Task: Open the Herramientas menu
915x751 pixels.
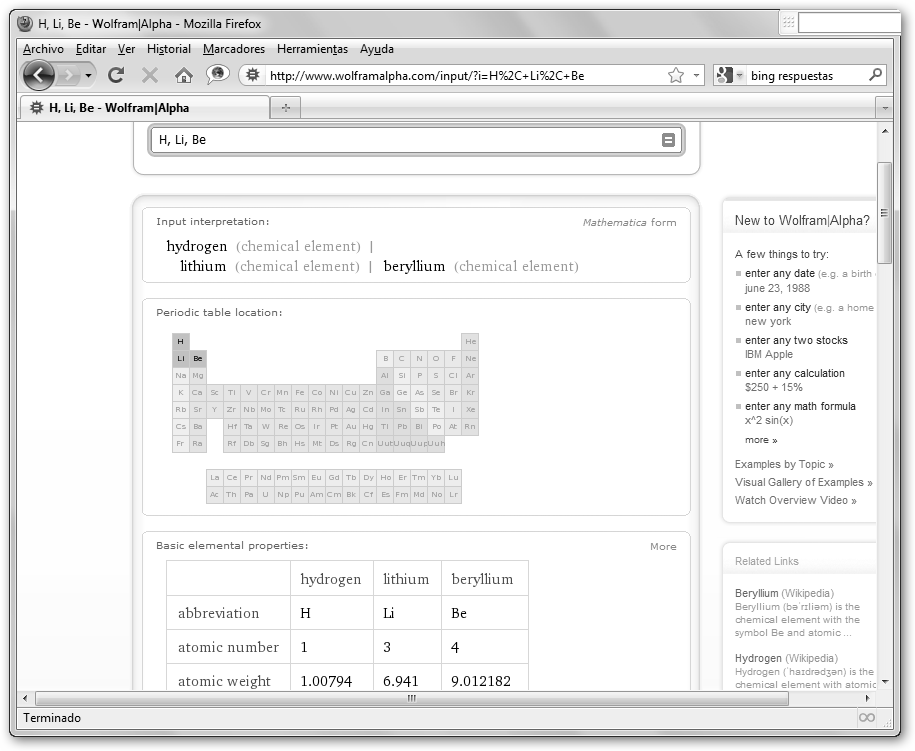Action: [x=312, y=49]
